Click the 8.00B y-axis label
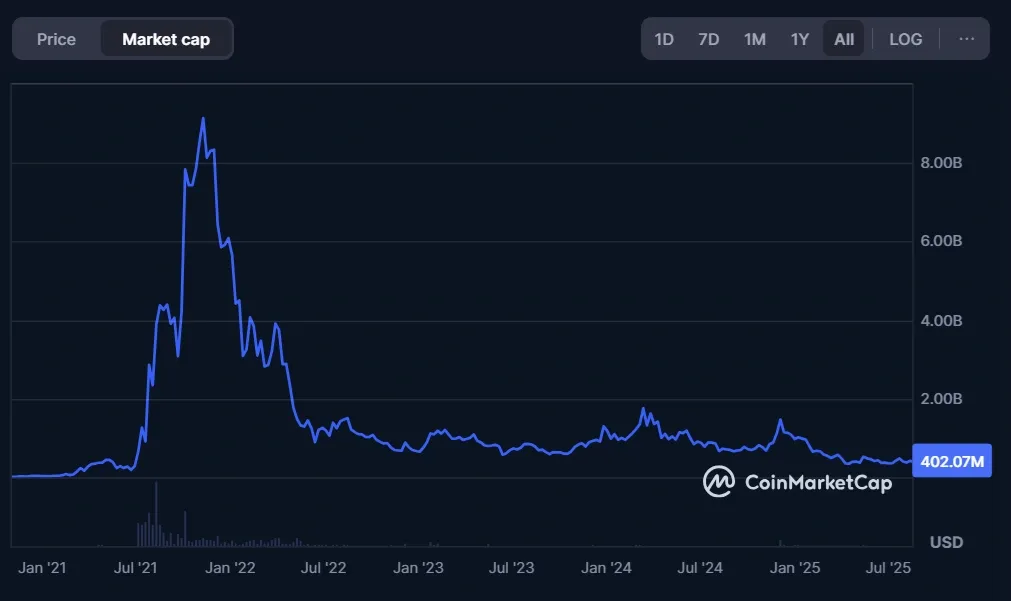 point(941,163)
